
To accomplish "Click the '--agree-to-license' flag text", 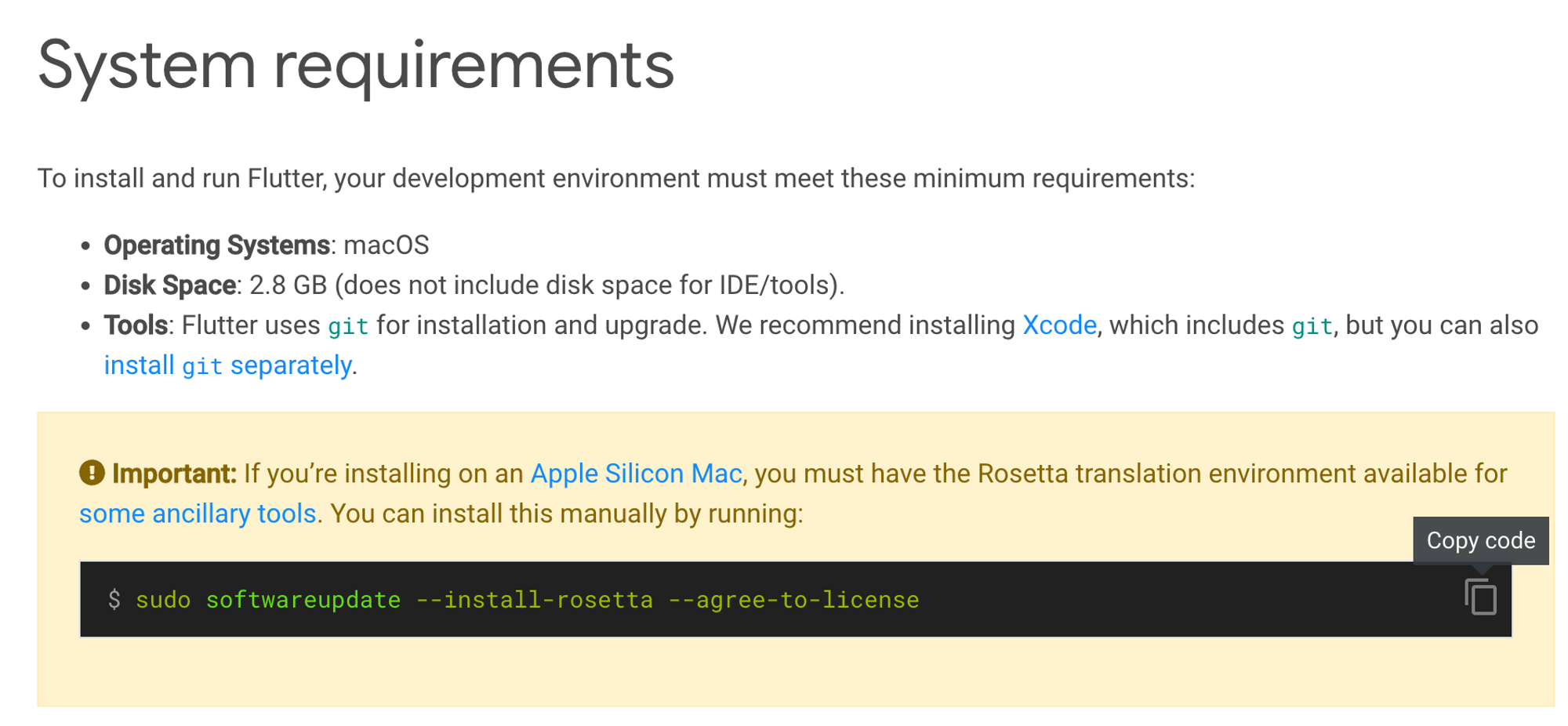I will click(x=793, y=600).
